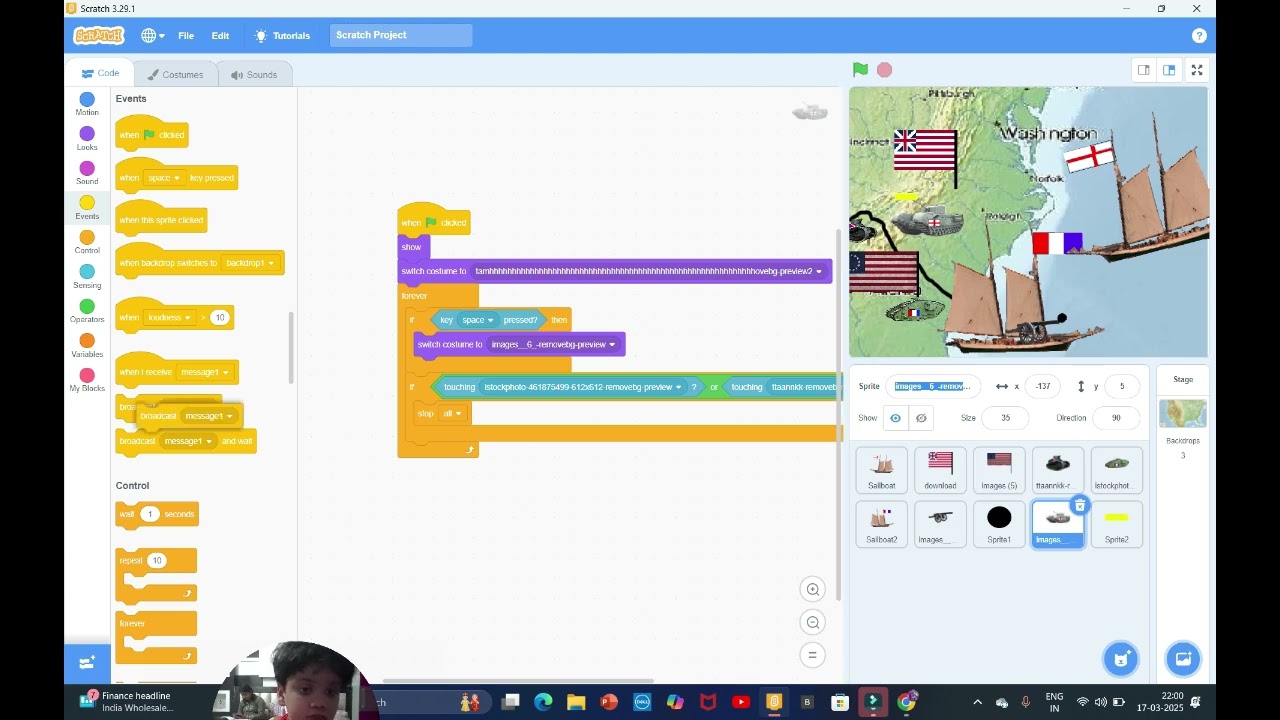Screen dimensions: 1280x720
Task: Click the sprite y position field
Action: point(1122,386)
